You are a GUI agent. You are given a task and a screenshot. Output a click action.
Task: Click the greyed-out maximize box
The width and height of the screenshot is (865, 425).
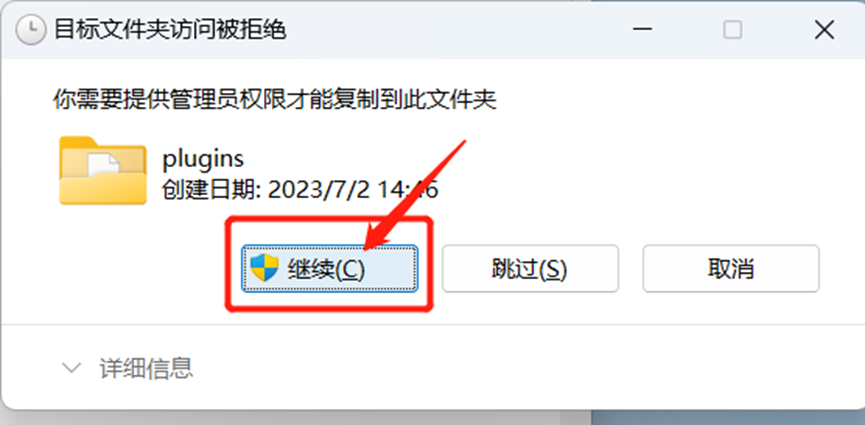733,30
